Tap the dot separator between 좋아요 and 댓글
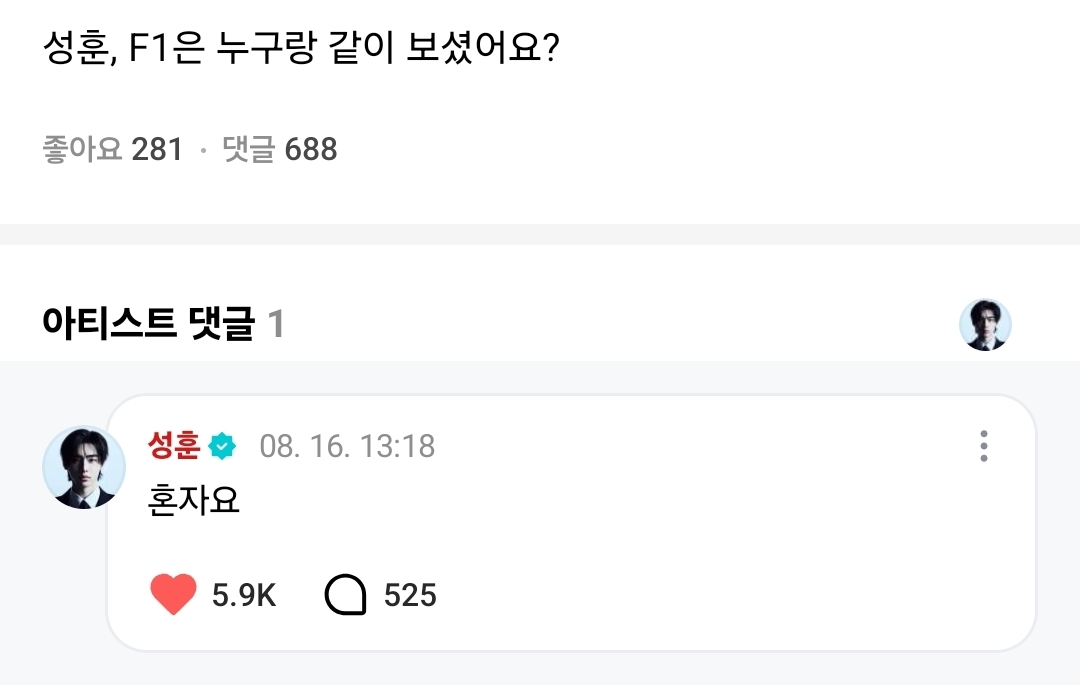 [203, 151]
